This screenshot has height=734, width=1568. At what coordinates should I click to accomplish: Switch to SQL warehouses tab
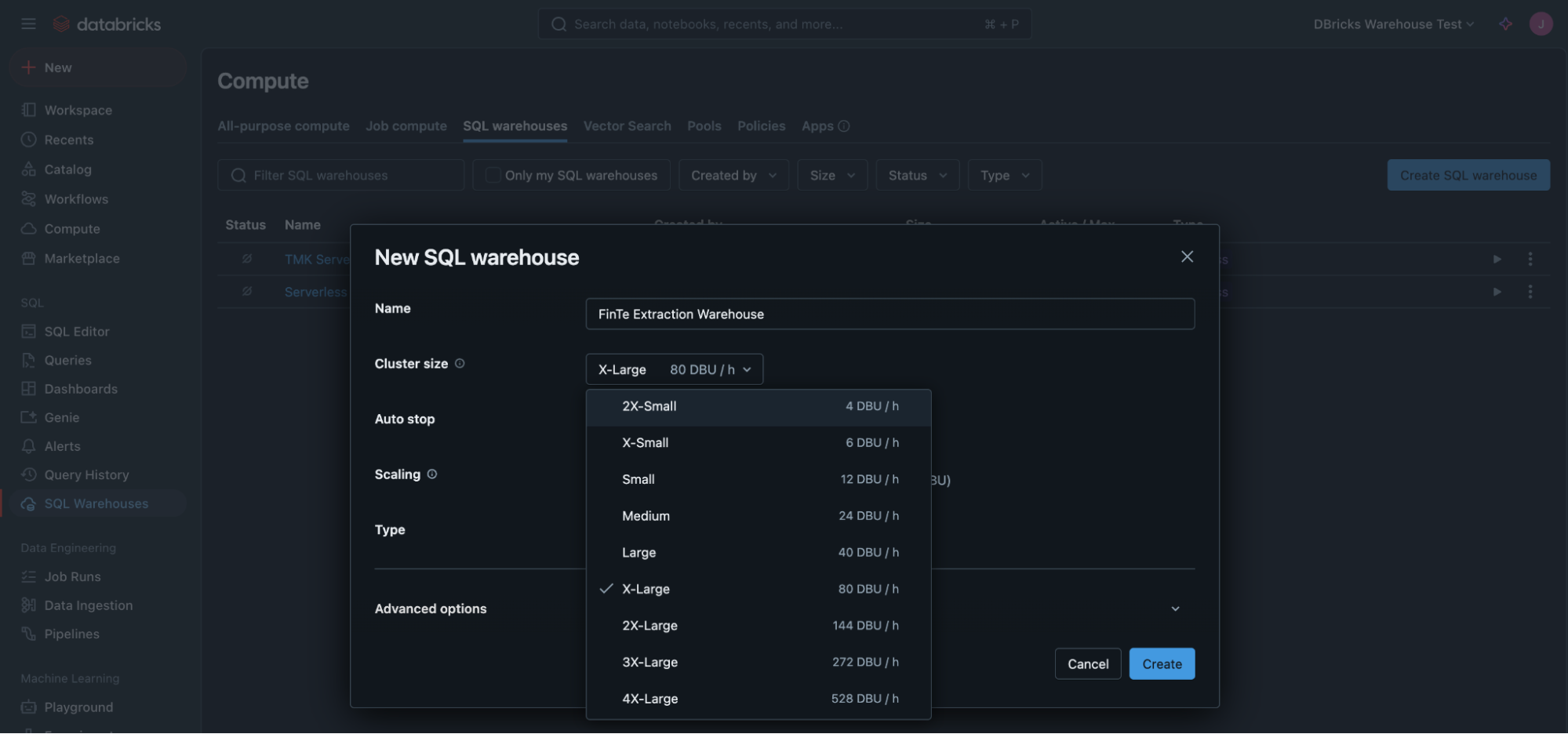pos(515,125)
